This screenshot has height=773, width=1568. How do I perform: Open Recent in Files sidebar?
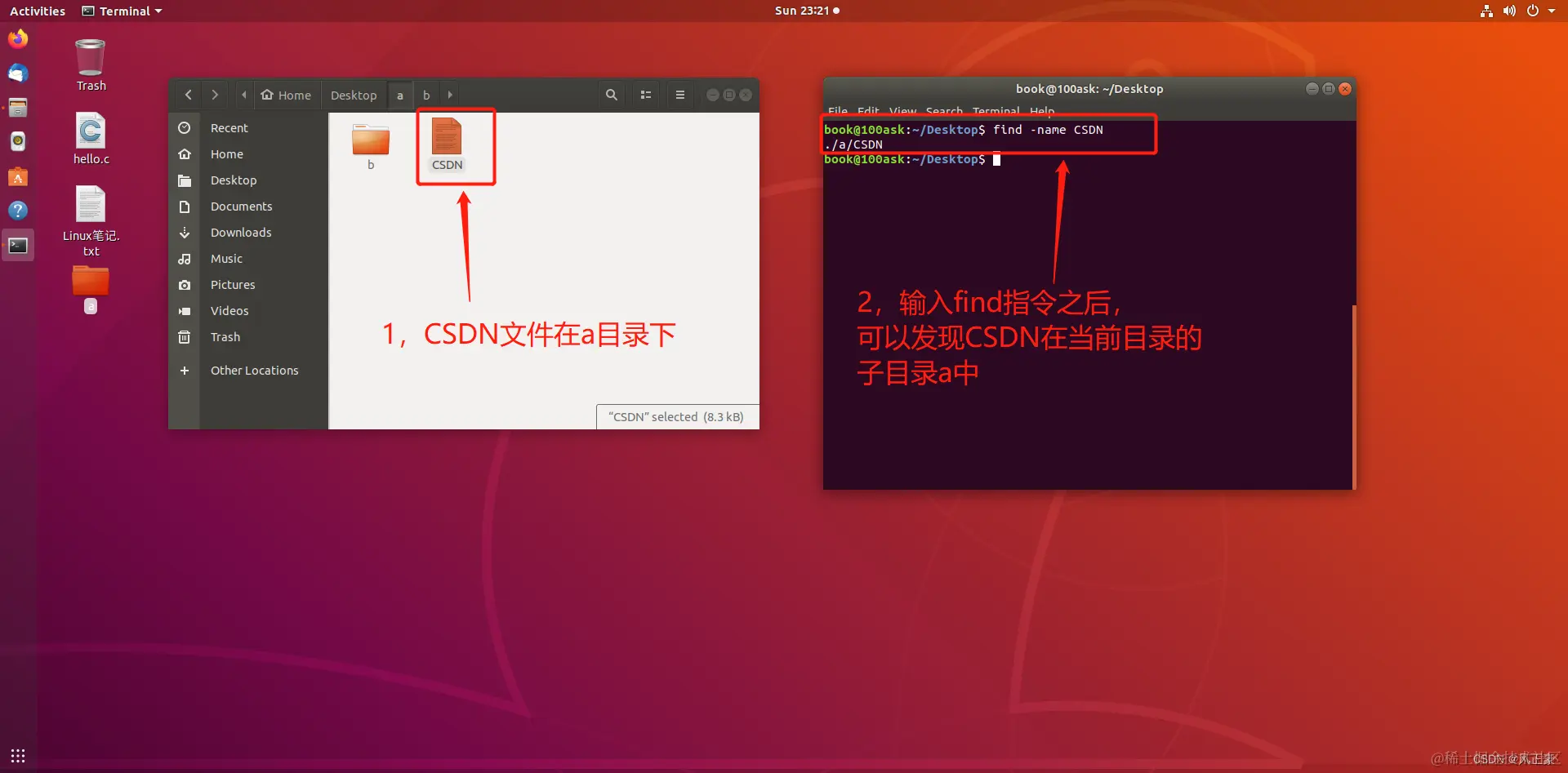point(247,128)
